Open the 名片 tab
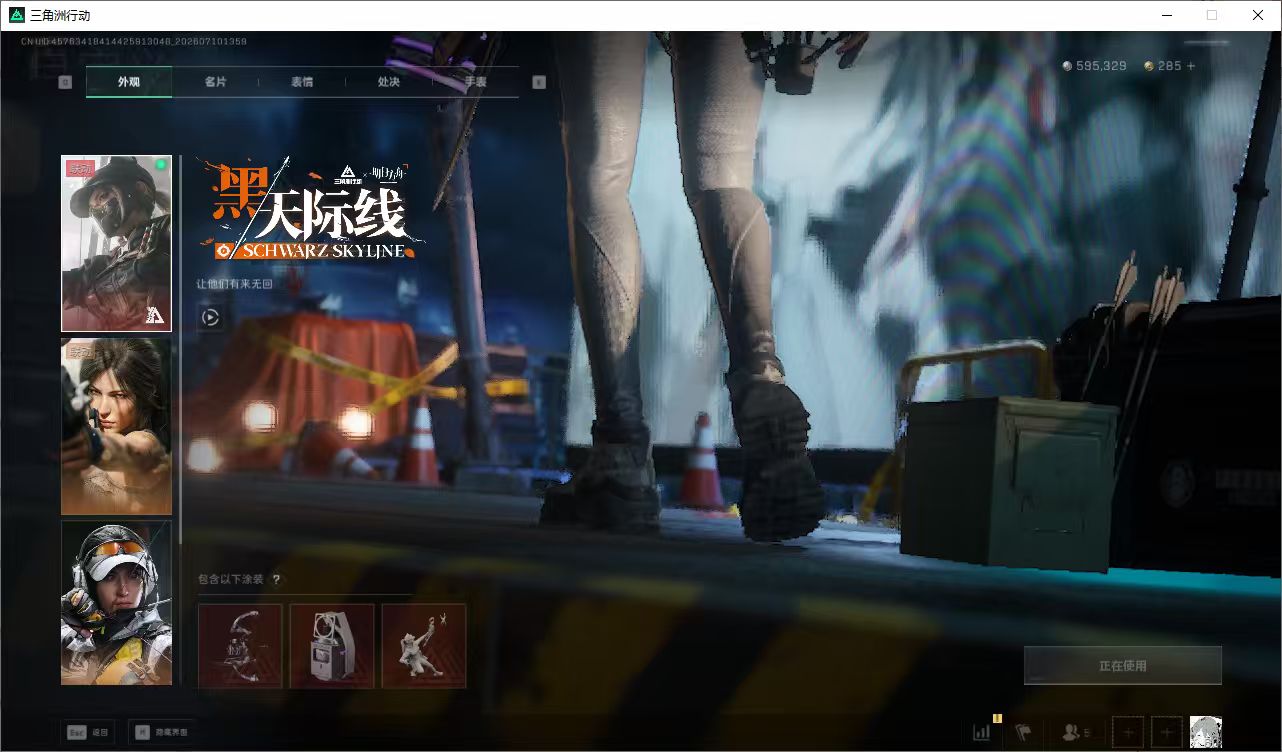The height and width of the screenshot is (752, 1282). click(215, 82)
